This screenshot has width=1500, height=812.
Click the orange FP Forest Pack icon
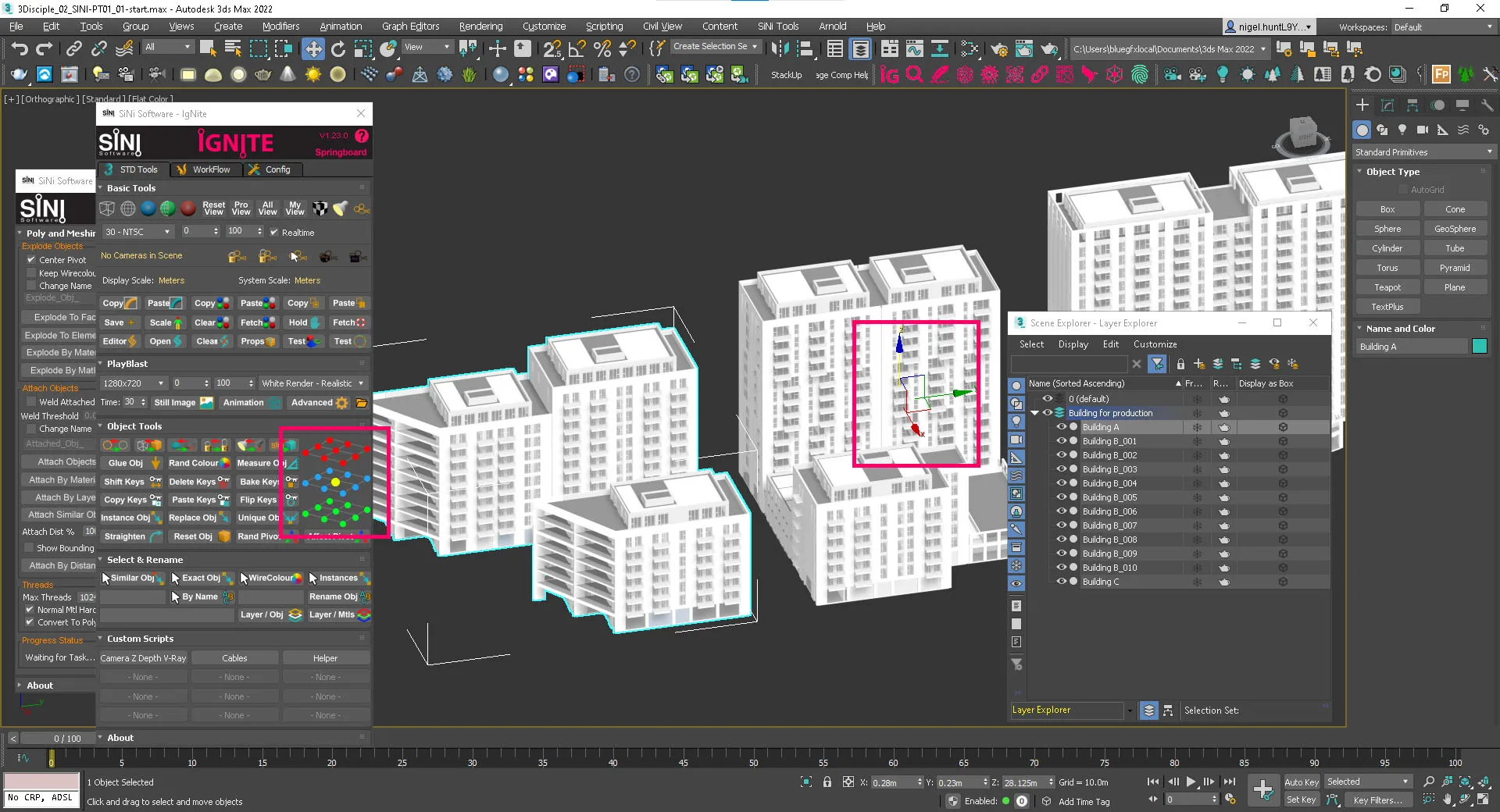(1441, 75)
